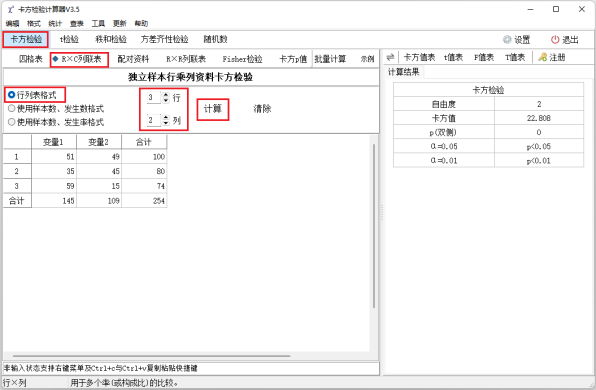Open the 卡方值表 reference table
Image resolution: width=596 pixels, height=390 pixels.
point(419,57)
